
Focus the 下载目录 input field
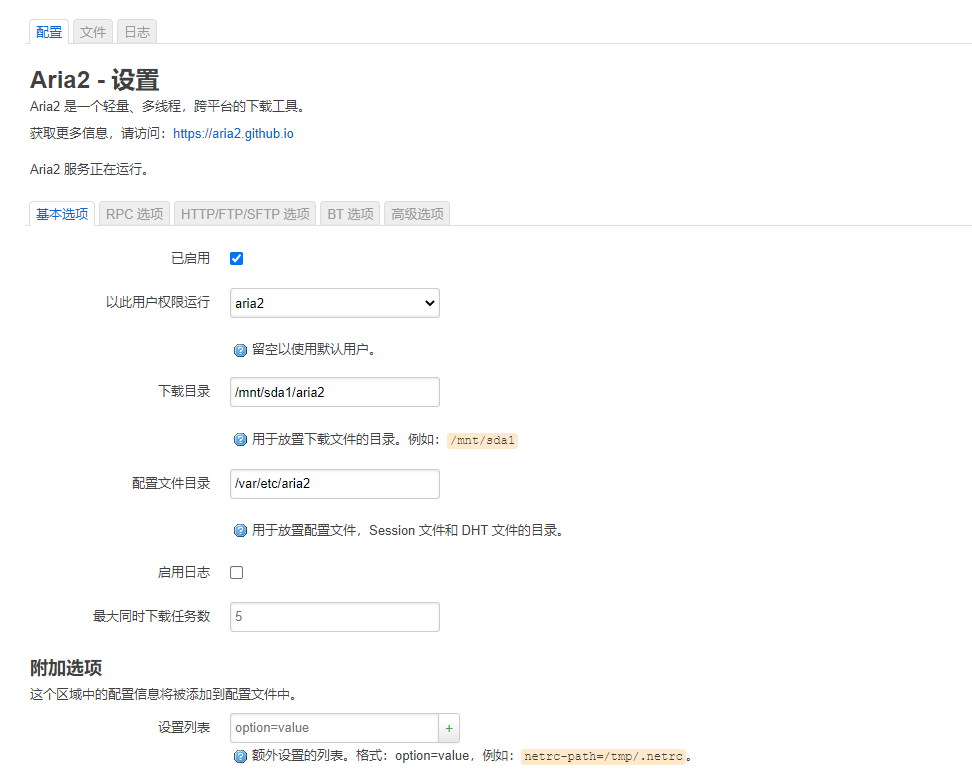pos(335,392)
